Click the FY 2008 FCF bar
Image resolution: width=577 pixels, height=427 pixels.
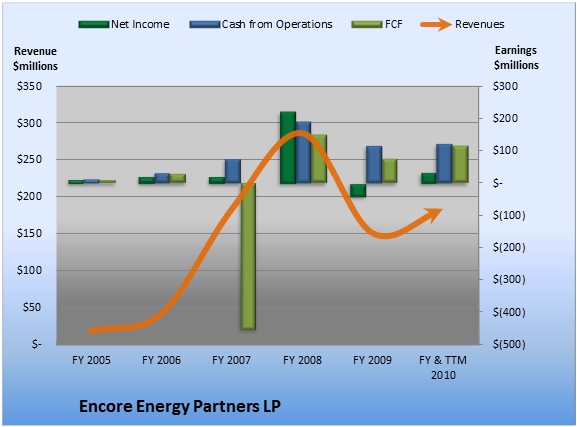click(319, 159)
